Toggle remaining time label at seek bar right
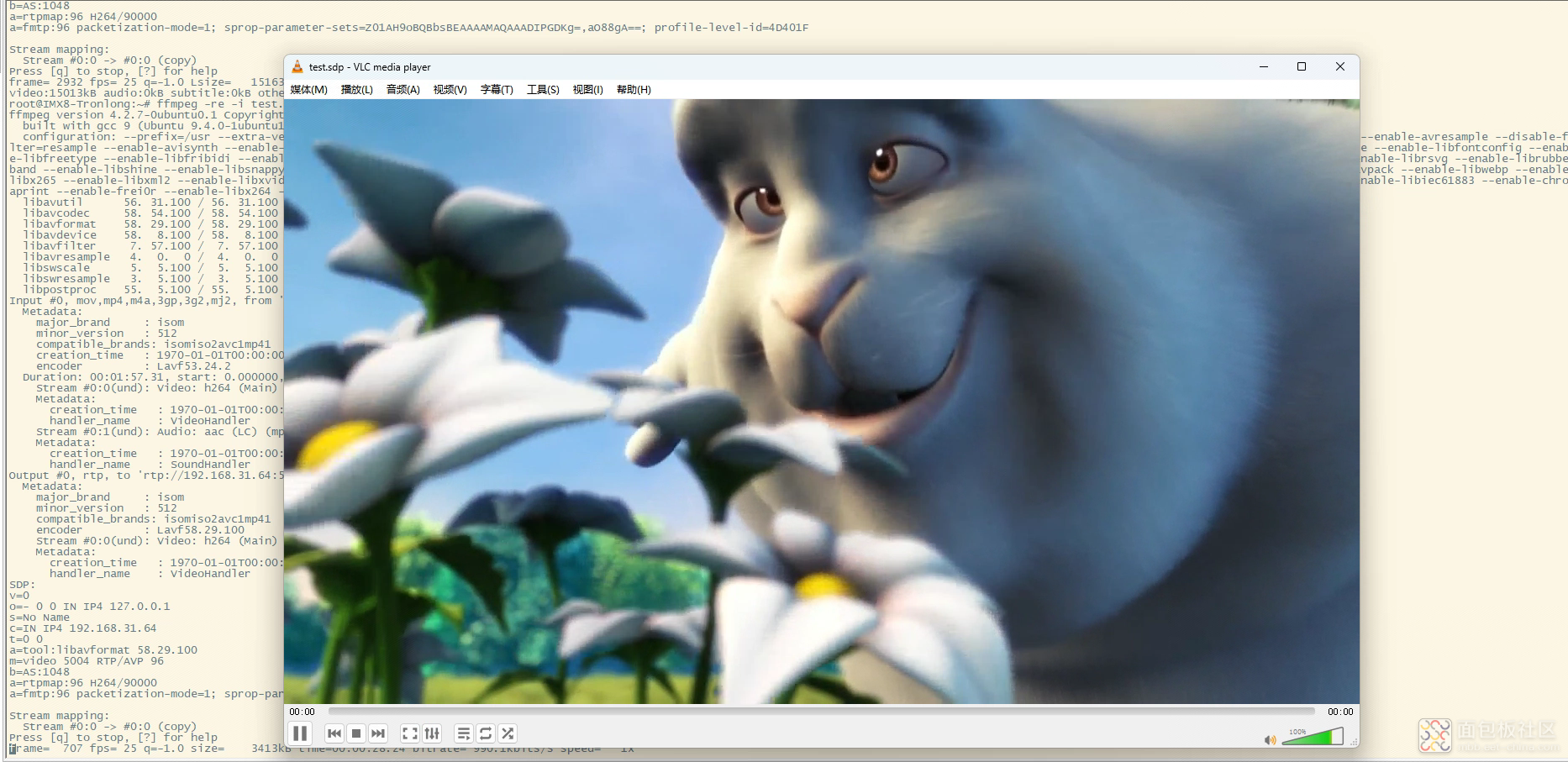 pos(1340,712)
